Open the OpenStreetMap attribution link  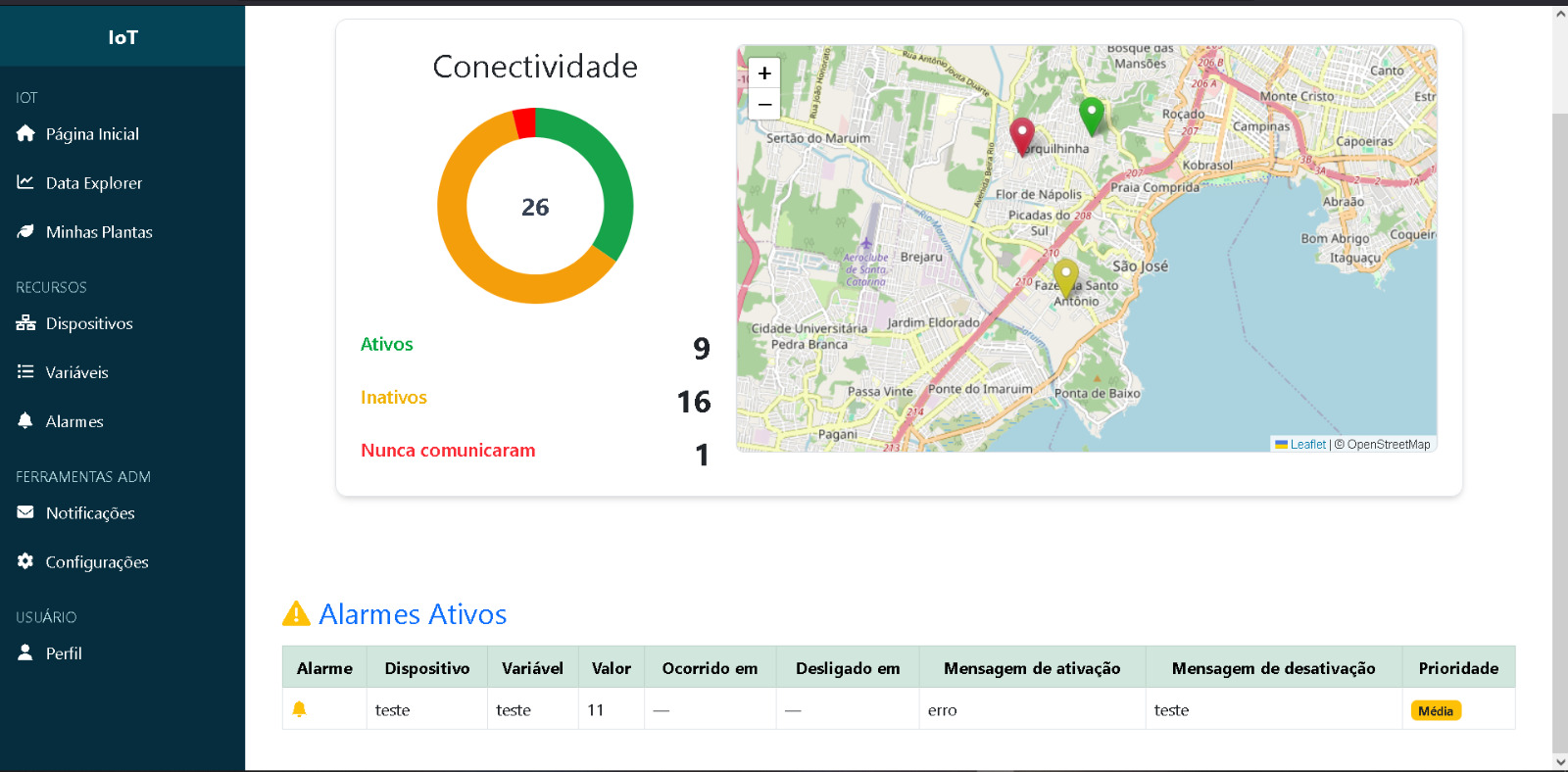tap(1389, 444)
